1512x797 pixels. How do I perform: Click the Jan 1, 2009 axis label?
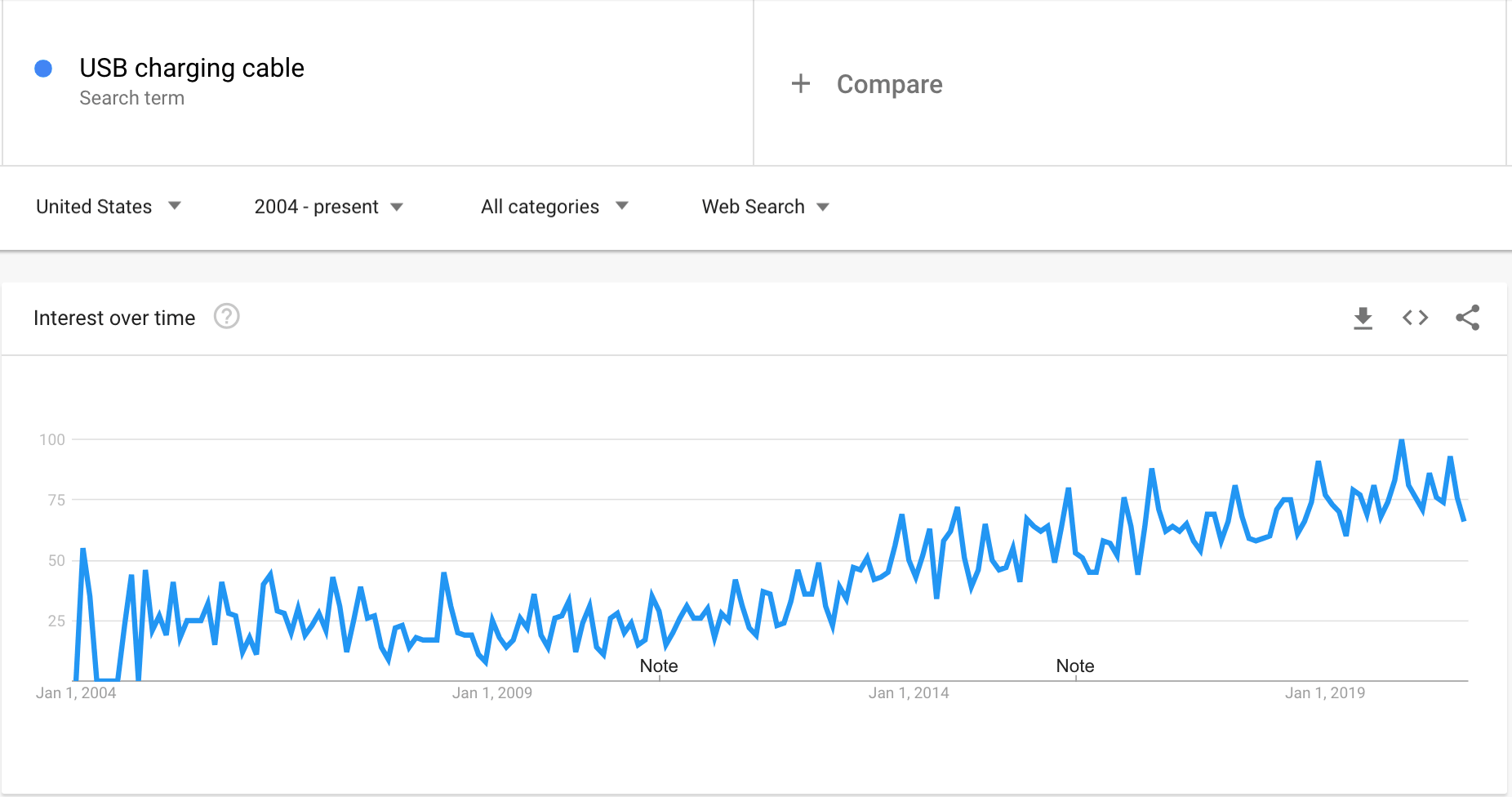(492, 693)
